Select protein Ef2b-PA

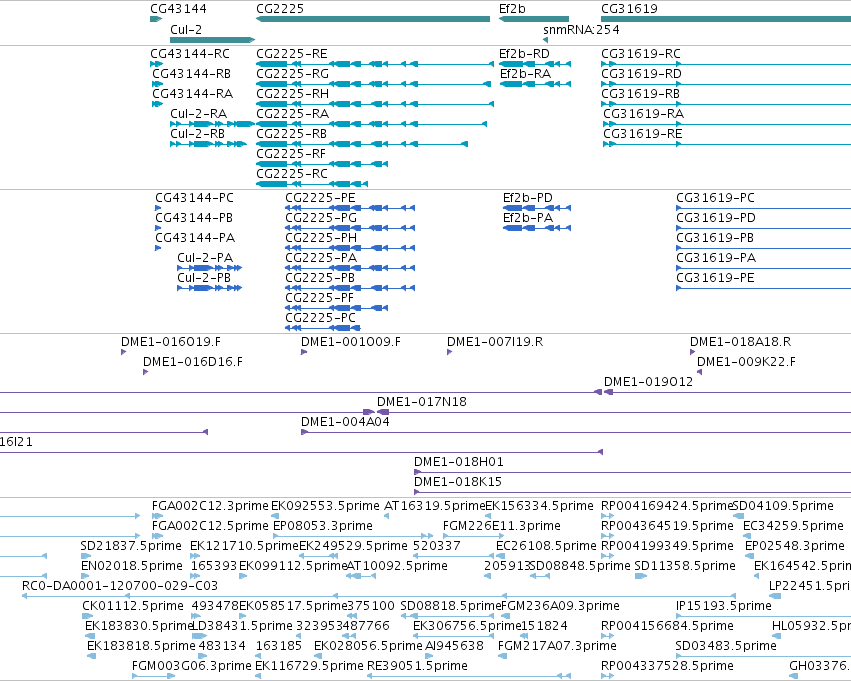pos(537,228)
